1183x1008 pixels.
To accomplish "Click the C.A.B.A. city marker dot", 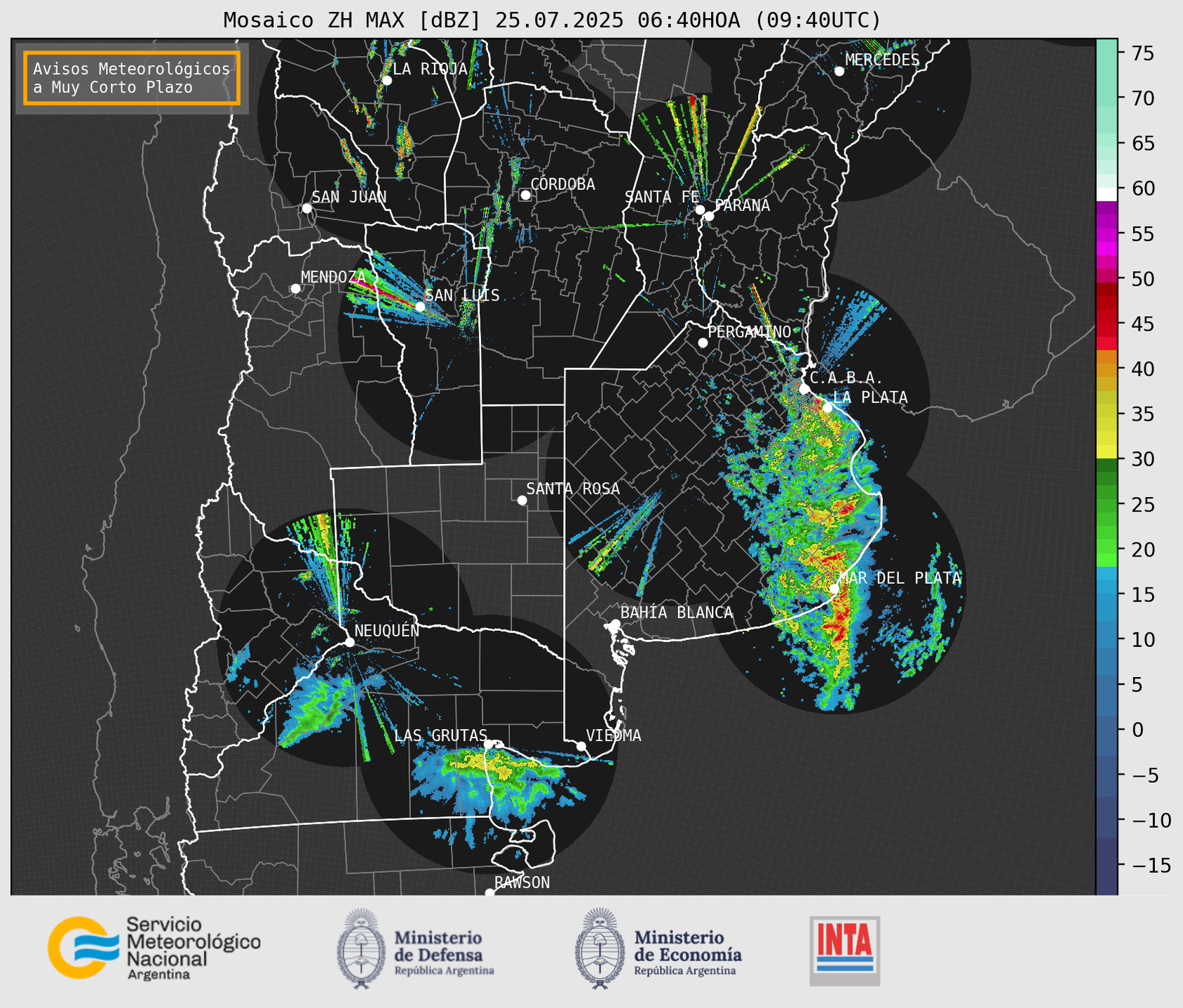I will click(804, 389).
